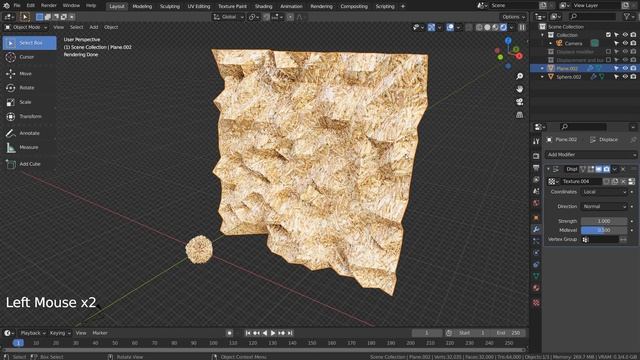Switch to rendered viewport shading
This screenshot has height=360, width=640.
click(x=503, y=27)
